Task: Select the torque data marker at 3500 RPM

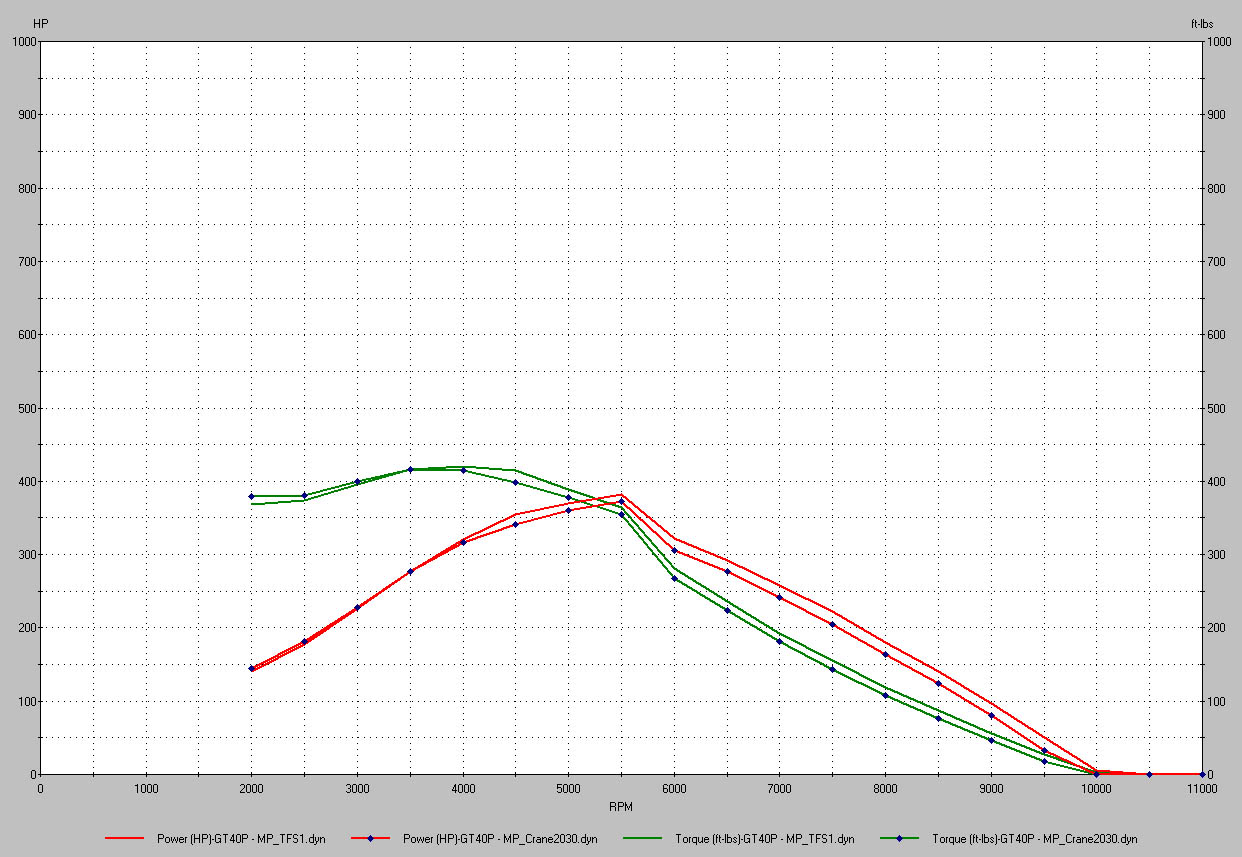Action: (410, 469)
